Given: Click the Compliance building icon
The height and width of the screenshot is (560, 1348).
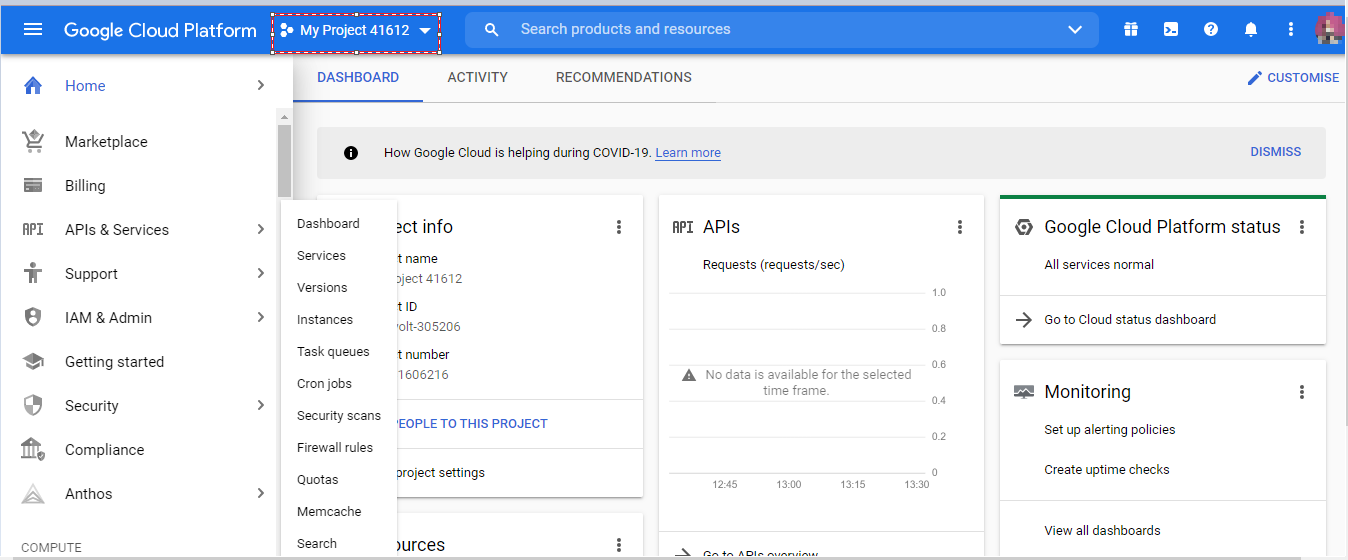Looking at the screenshot, I should click(x=33, y=450).
